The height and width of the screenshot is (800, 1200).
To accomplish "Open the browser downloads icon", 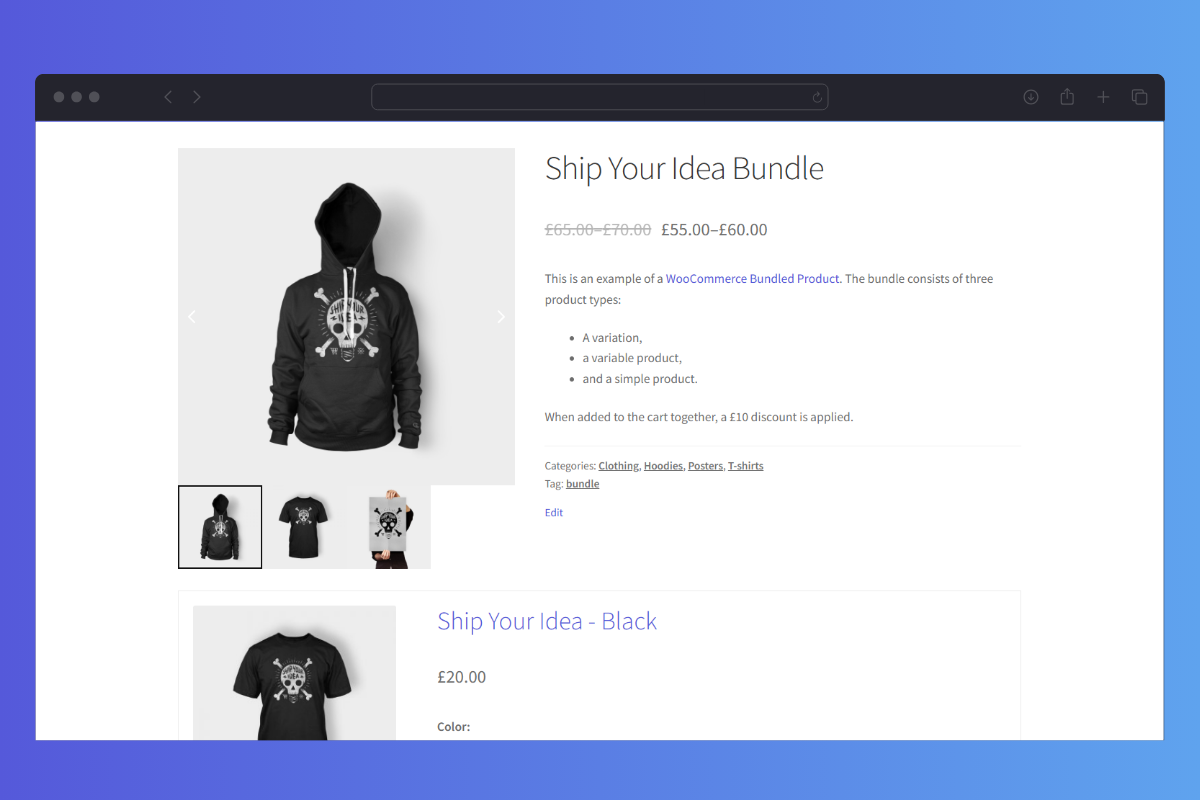I will [x=1031, y=97].
